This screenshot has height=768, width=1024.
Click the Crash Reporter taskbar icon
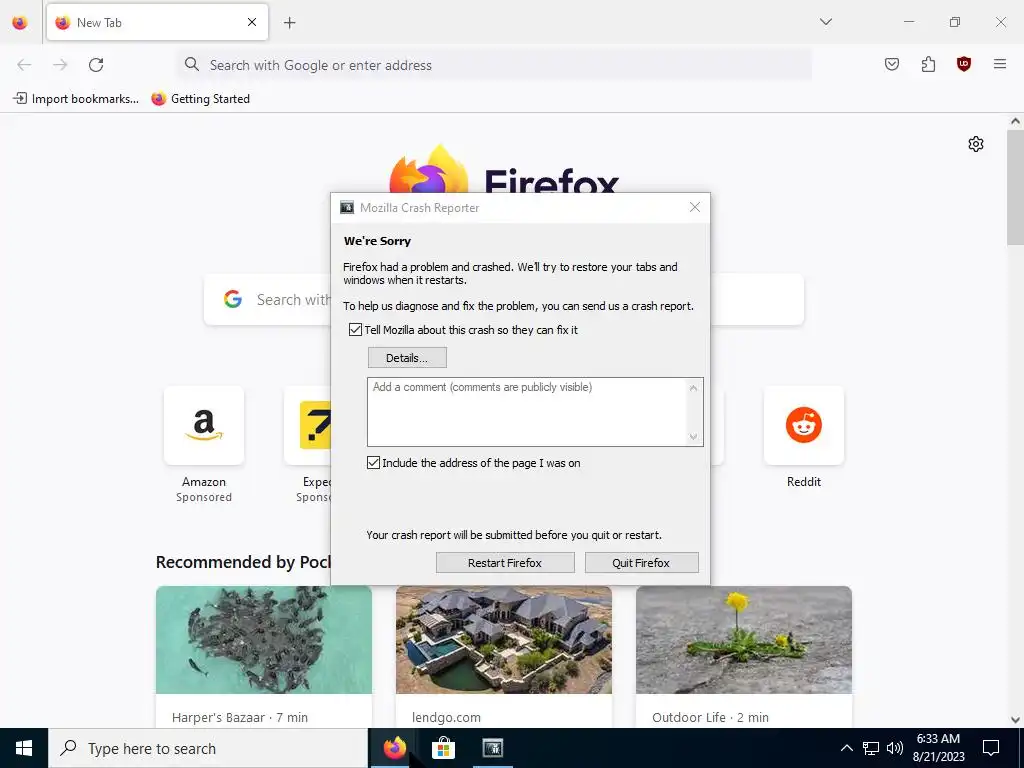pyautogui.click(x=492, y=748)
